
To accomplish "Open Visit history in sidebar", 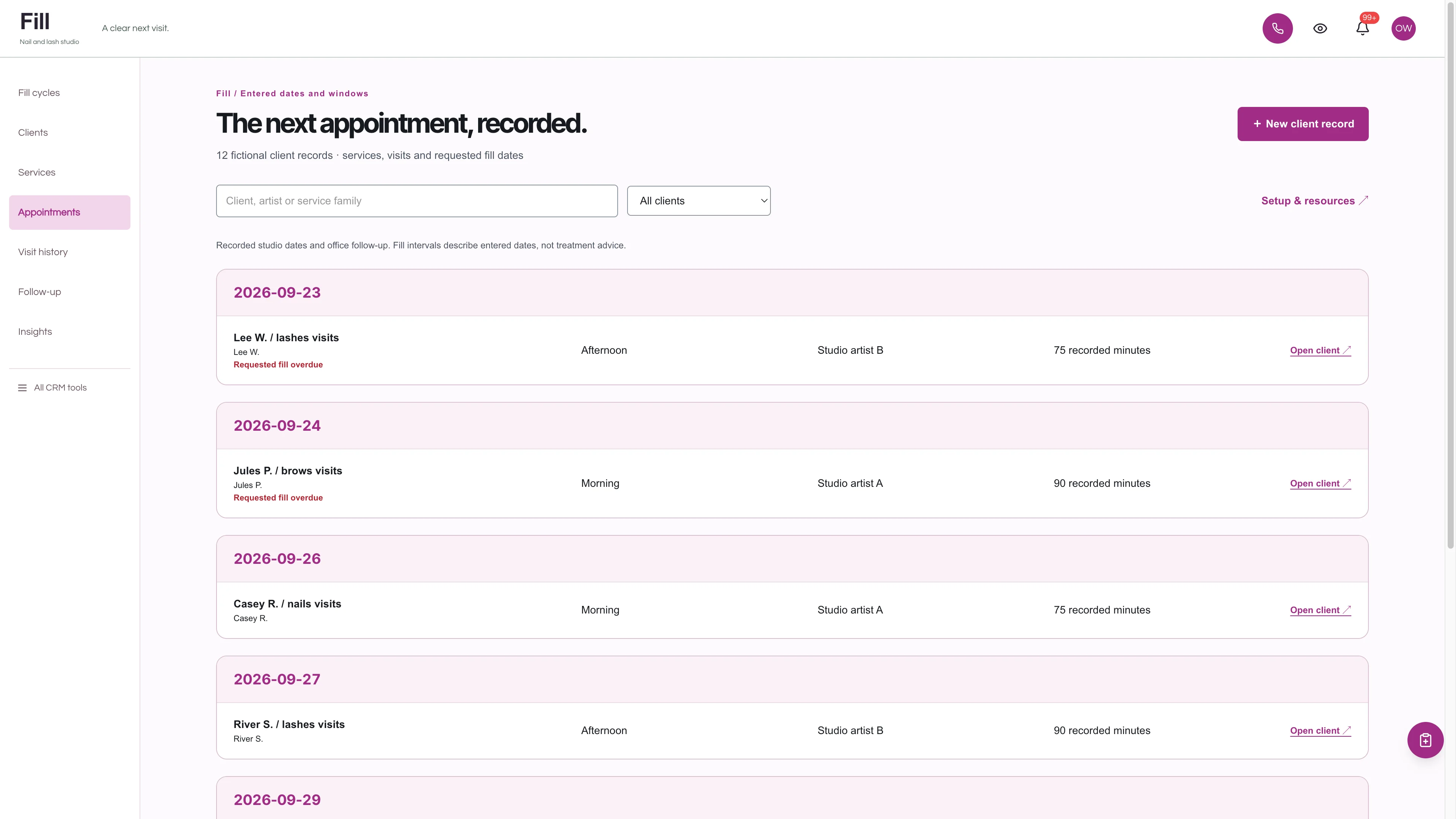I will point(69,252).
